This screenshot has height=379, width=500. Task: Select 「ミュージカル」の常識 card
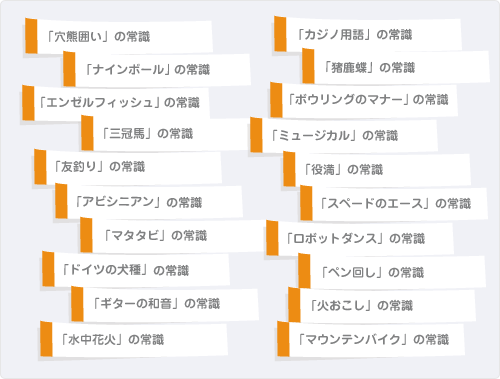point(344,135)
